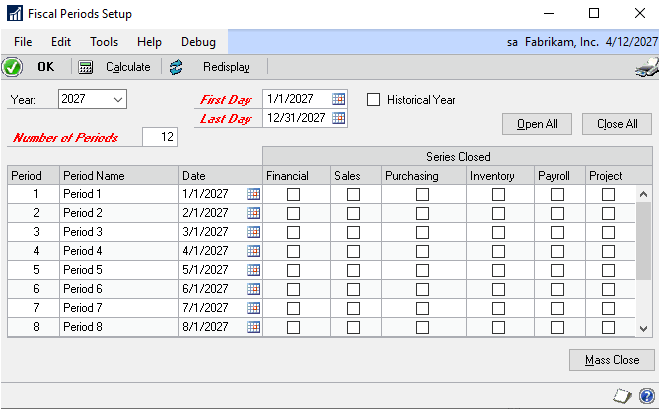Click the First Day date field

click(x=297, y=99)
